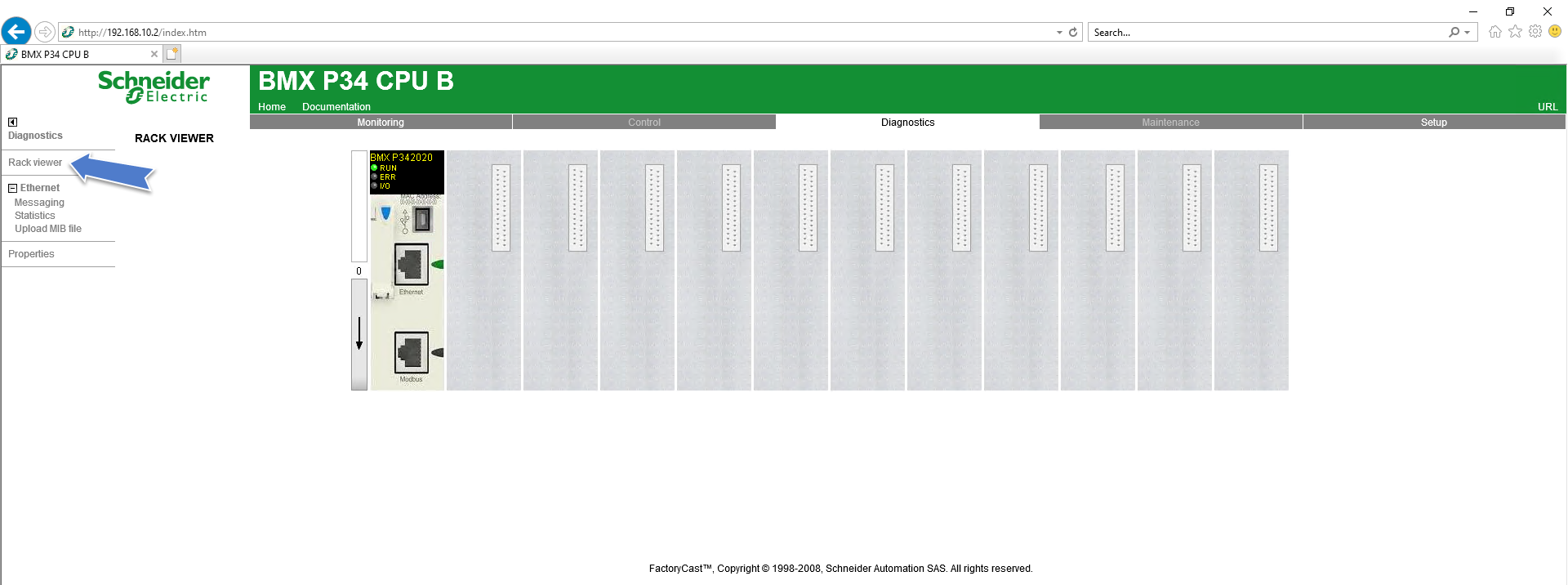This screenshot has width=1568, height=585.
Task: Open a new browser tab
Action: click(171, 54)
